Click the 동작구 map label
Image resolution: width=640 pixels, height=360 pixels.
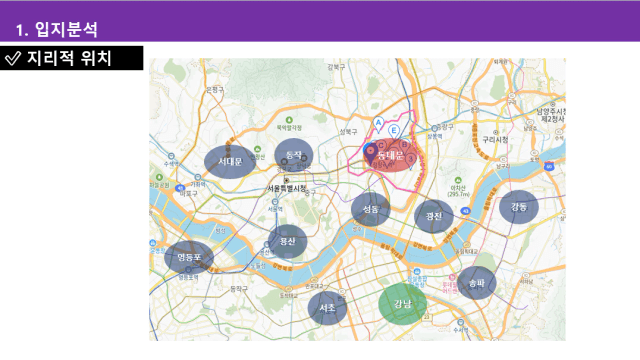click(x=239, y=289)
